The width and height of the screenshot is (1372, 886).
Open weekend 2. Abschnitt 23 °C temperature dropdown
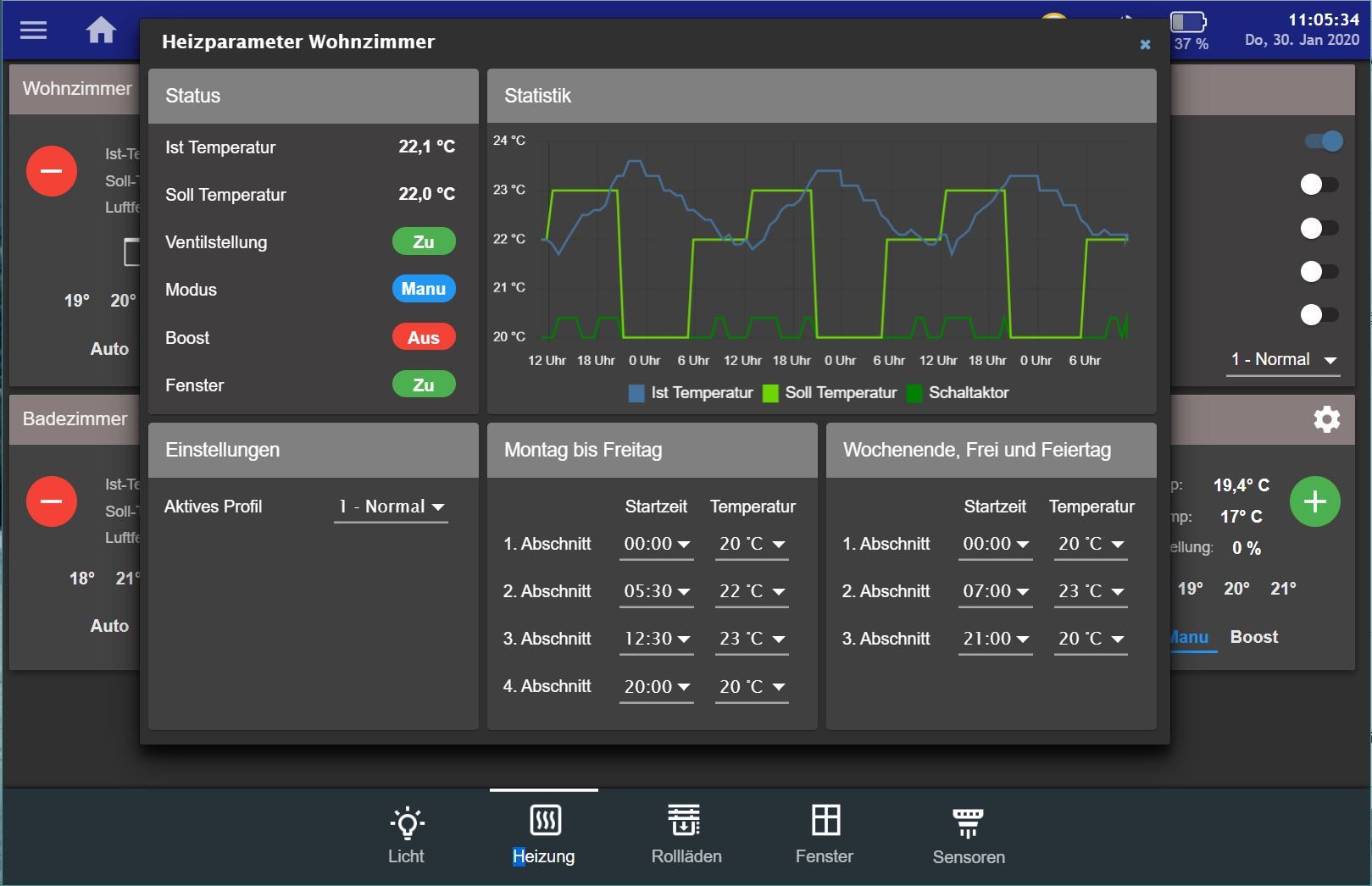(x=1091, y=591)
